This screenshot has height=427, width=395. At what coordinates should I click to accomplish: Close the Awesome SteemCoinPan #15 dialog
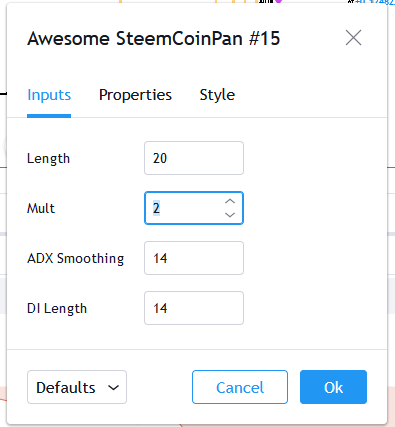[x=353, y=38]
